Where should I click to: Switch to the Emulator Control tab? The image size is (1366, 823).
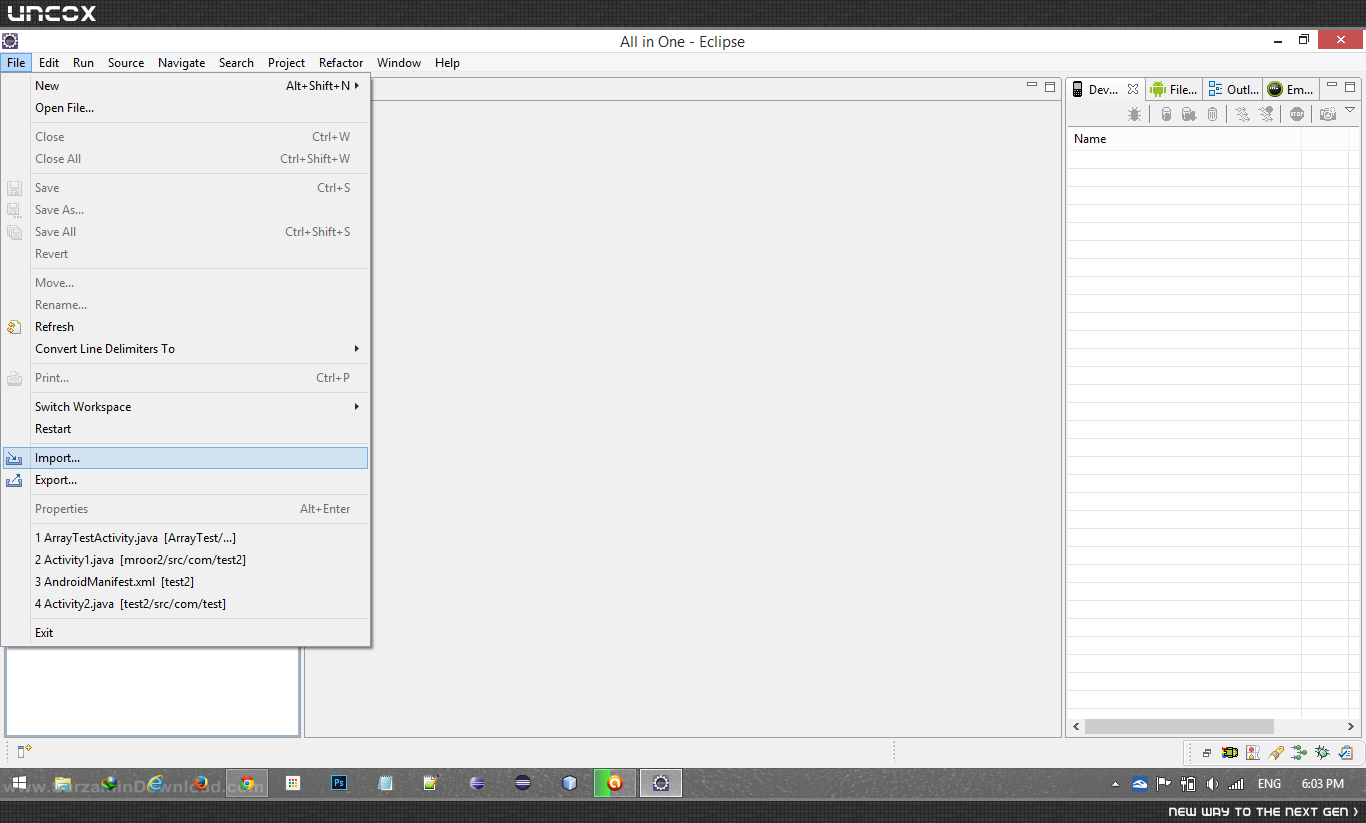1291,89
